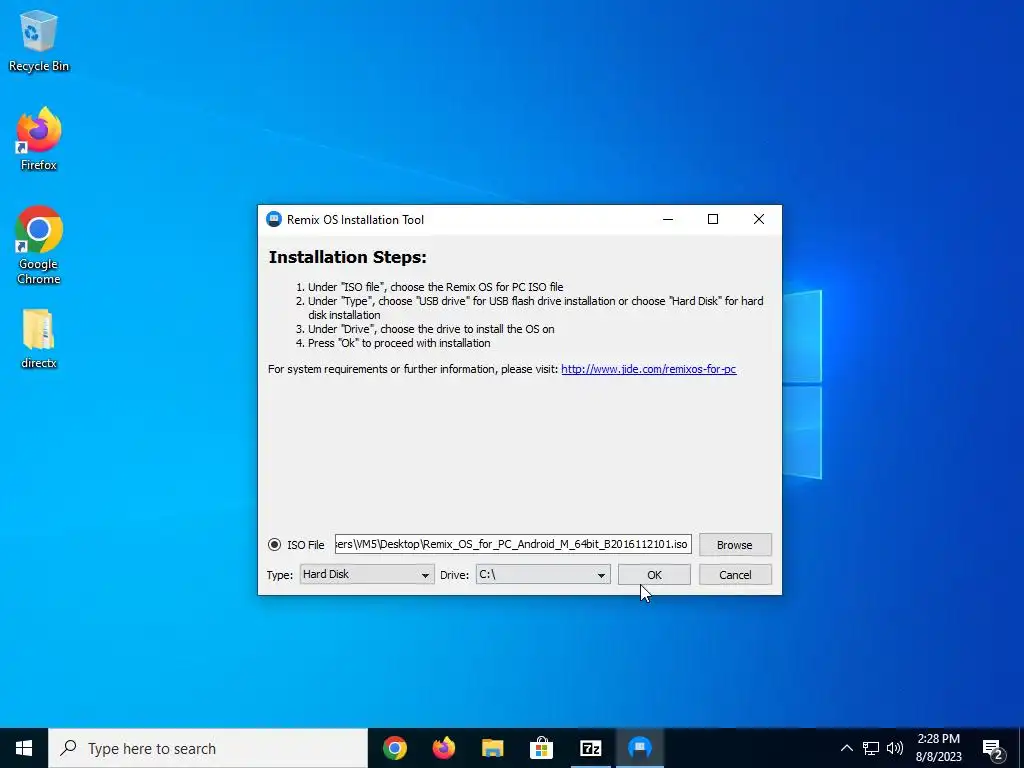Open the network status tray icon
Image resolution: width=1024 pixels, height=768 pixels.
pos(871,748)
